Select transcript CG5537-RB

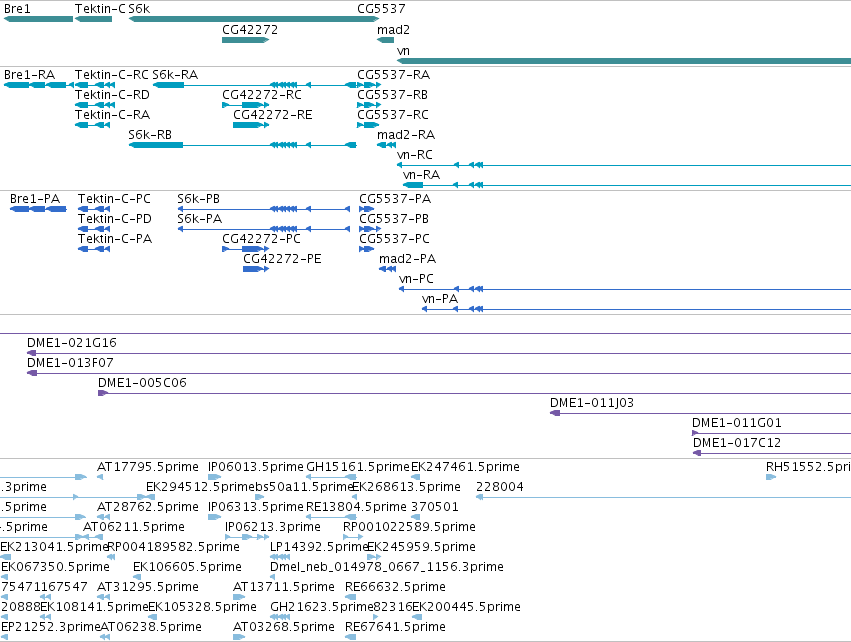pyautogui.click(x=392, y=94)
